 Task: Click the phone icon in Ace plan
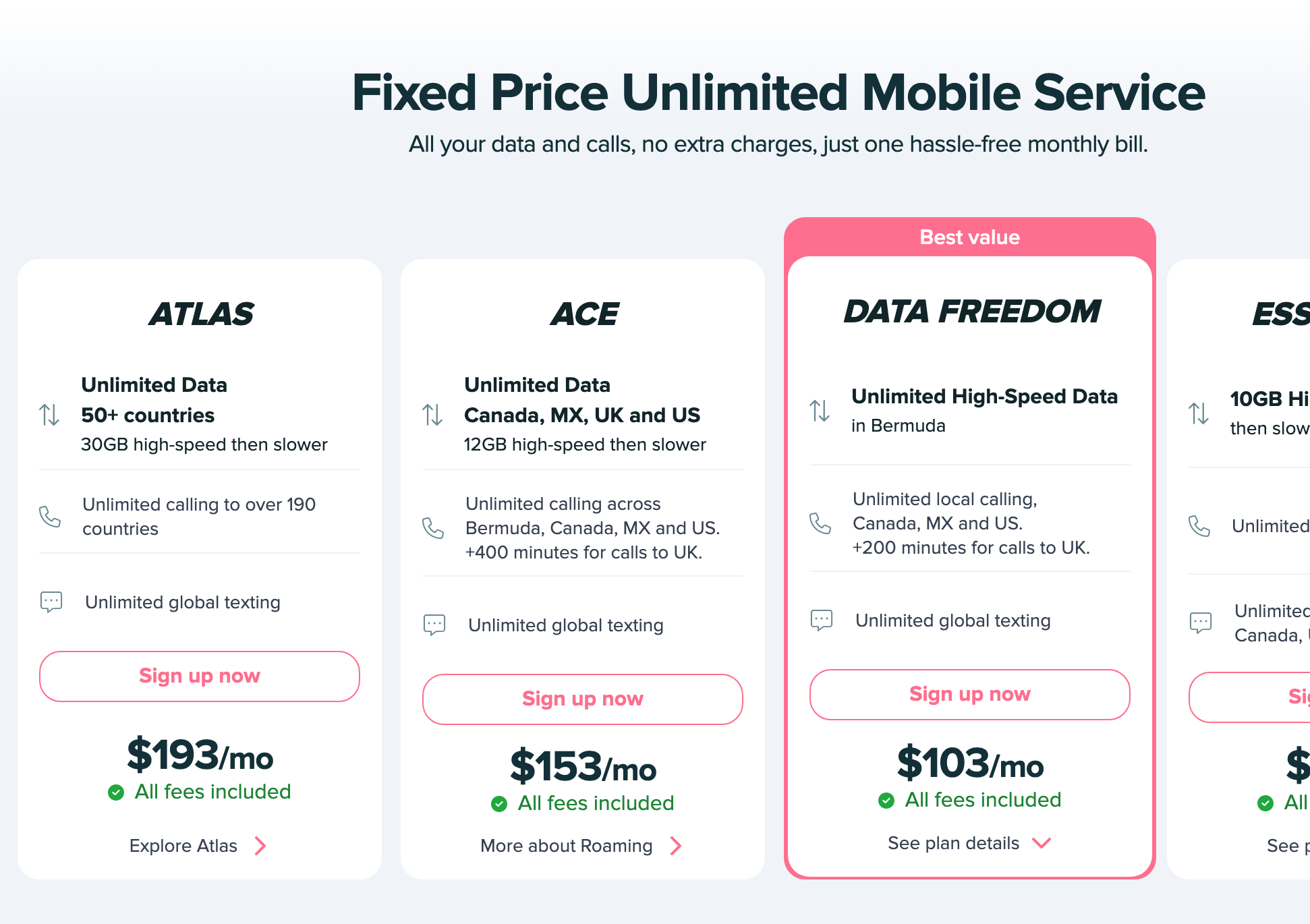433,527
